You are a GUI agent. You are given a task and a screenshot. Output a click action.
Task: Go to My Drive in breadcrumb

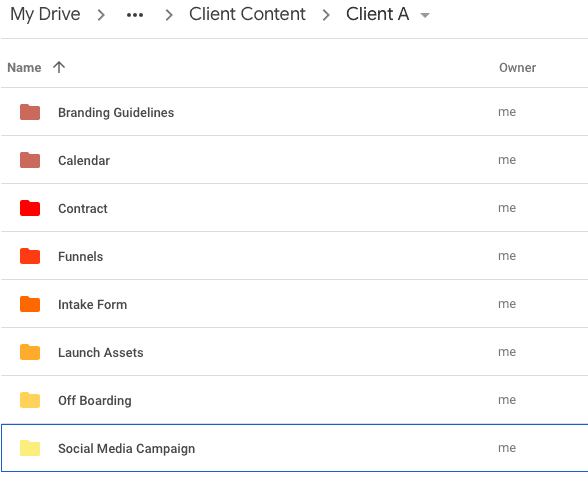tap(45, 15)
